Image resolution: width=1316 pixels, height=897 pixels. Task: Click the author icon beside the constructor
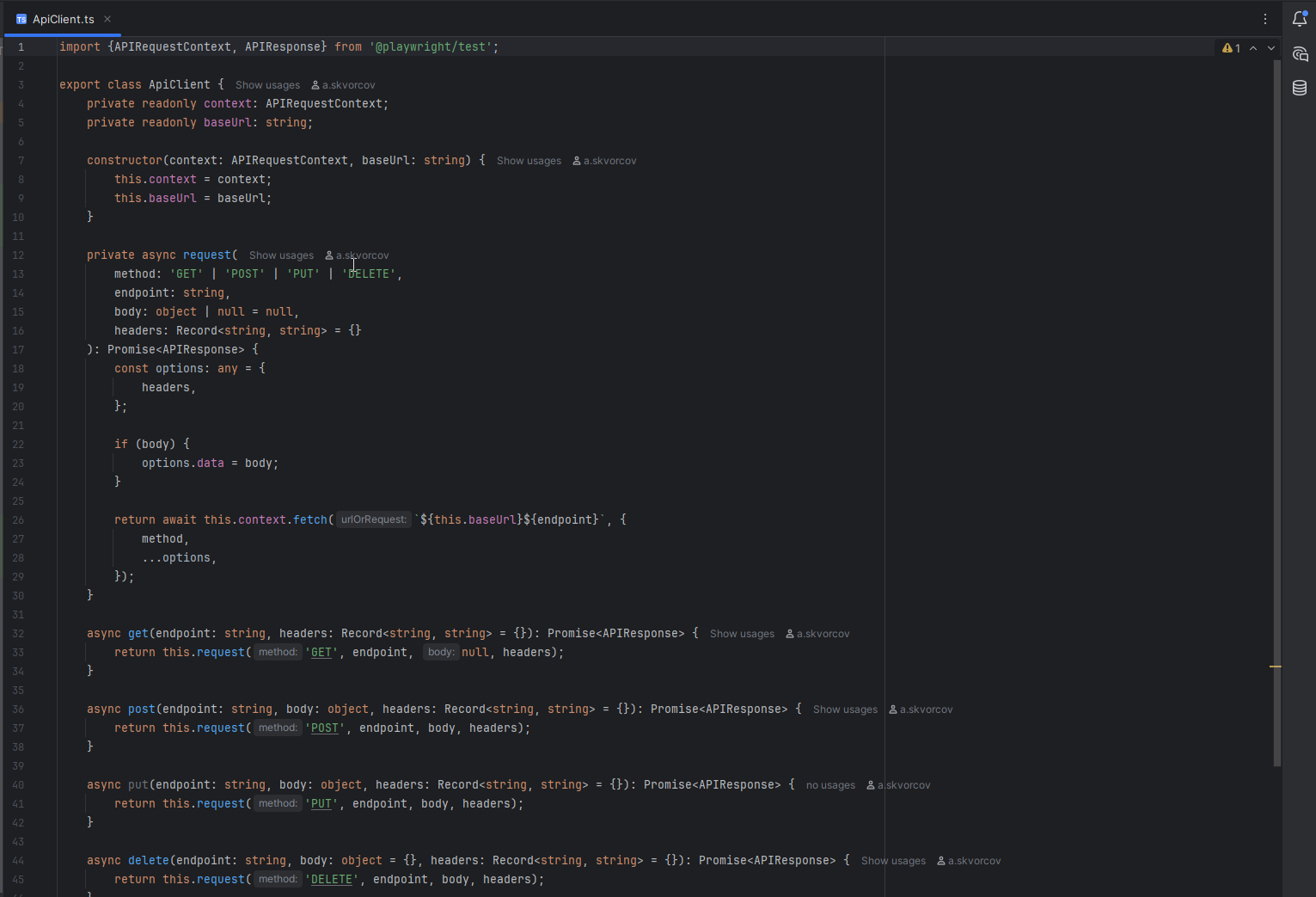coord(577,161)
